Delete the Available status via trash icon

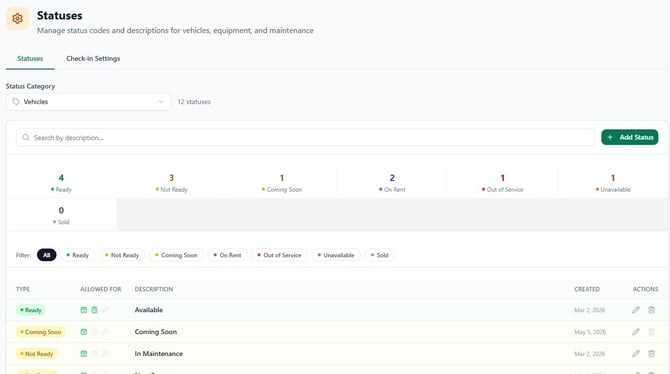click(x=651, y=310)
